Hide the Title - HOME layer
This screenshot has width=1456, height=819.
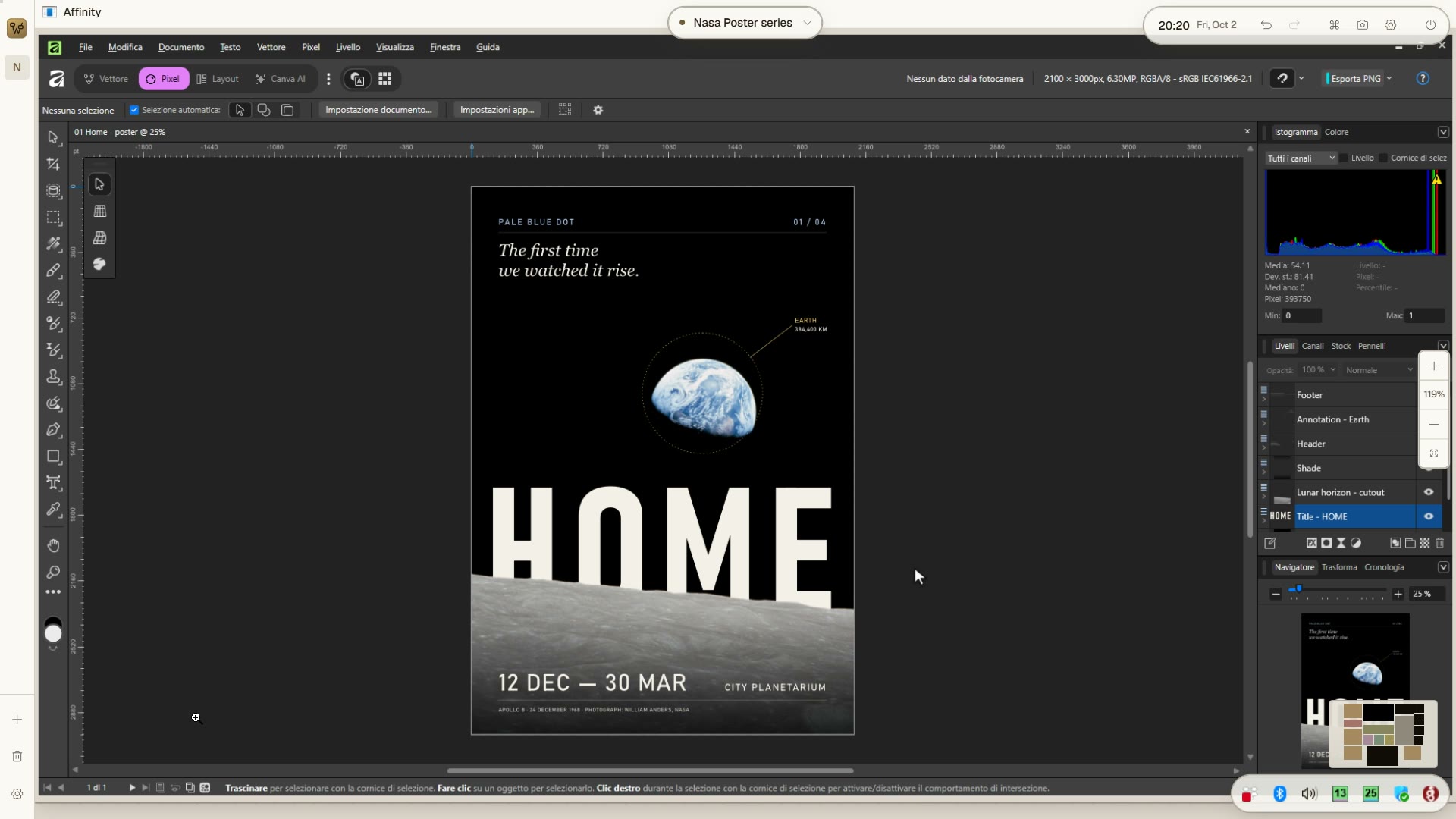[1429, 516]
